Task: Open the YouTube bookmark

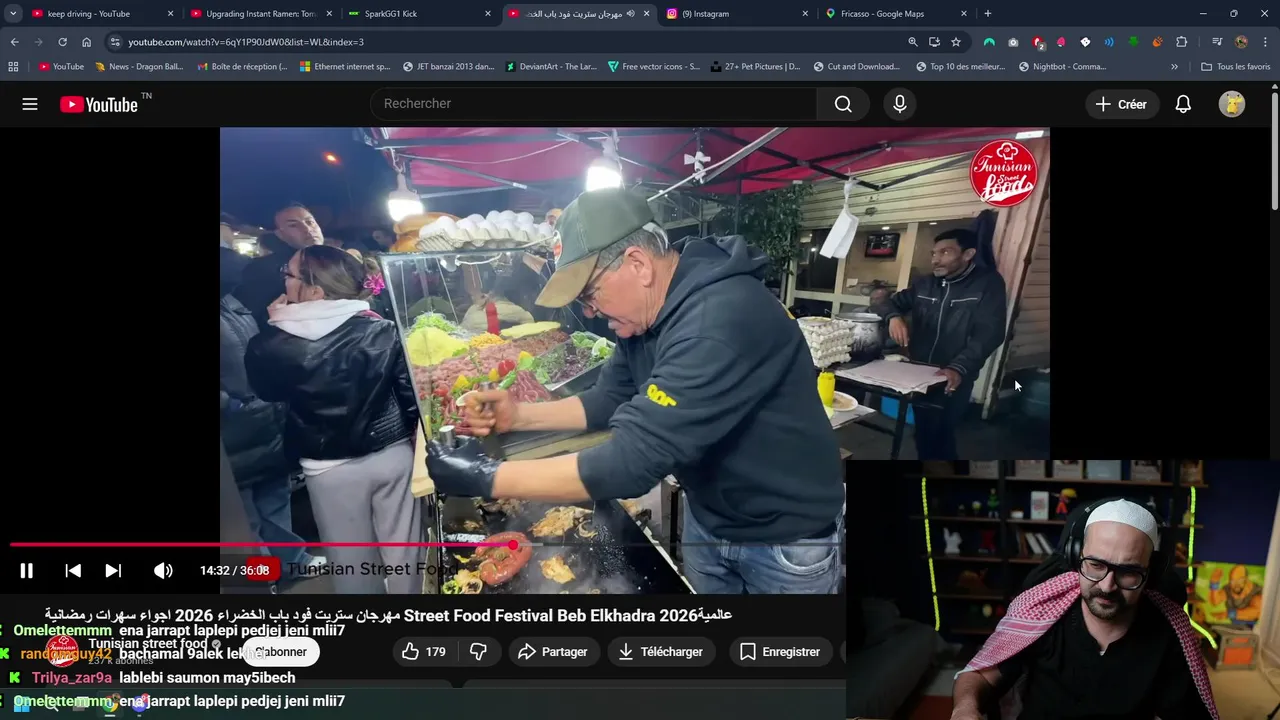Action: pyautogui.click(x=61, y=67)
